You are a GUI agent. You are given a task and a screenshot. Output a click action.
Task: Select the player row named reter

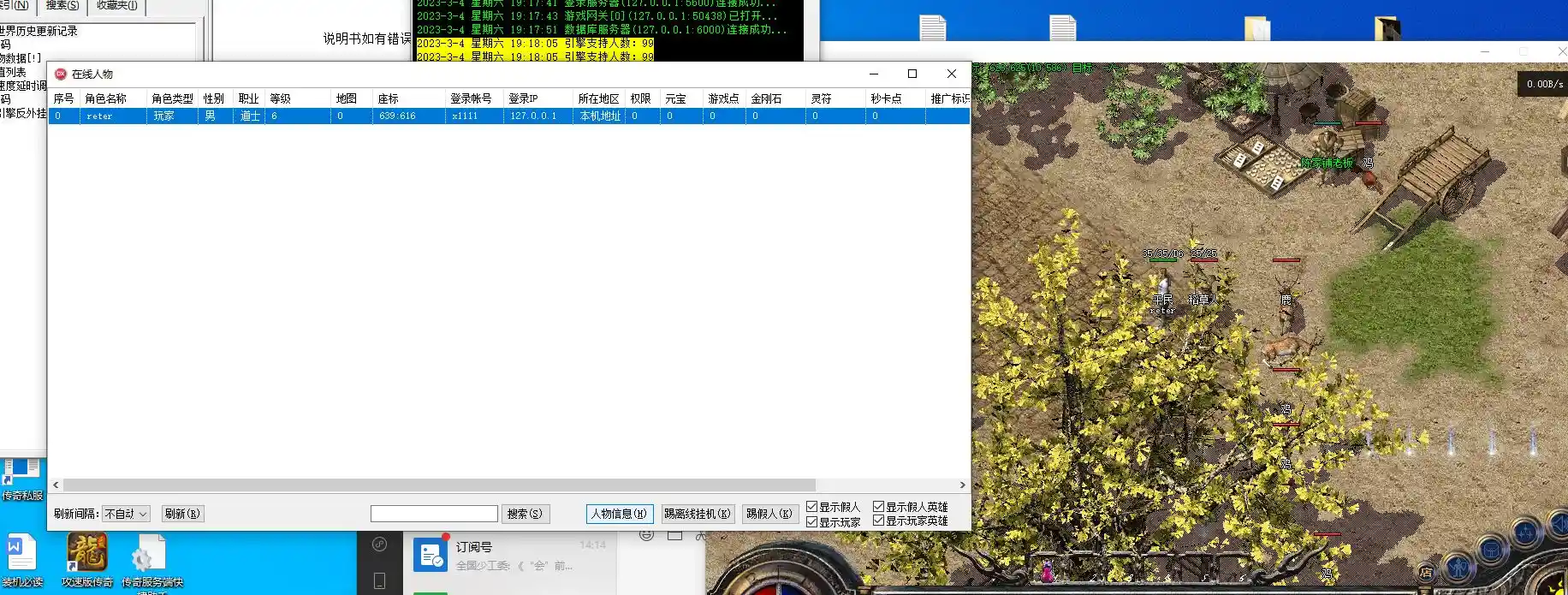tap(509, 116)
